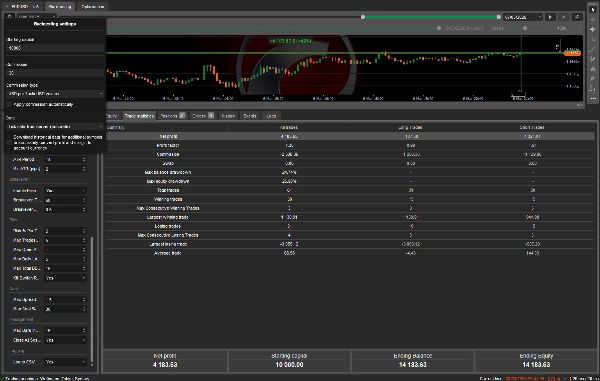Open the Data source dropdown in backtesting settings
Screen dimensions: 600x381
55,127
